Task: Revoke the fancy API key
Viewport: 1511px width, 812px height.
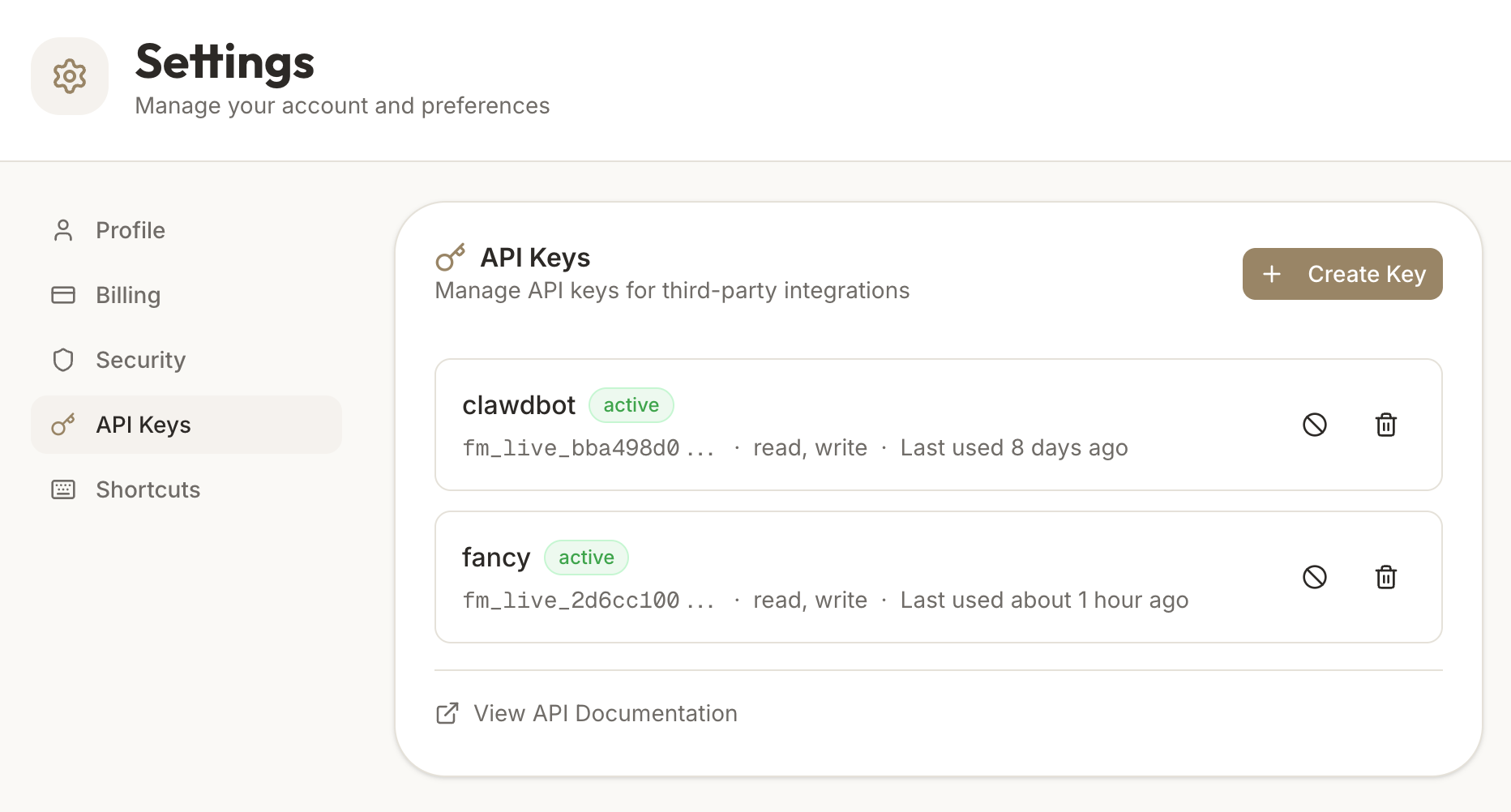Action: [x=1314, y=577]
